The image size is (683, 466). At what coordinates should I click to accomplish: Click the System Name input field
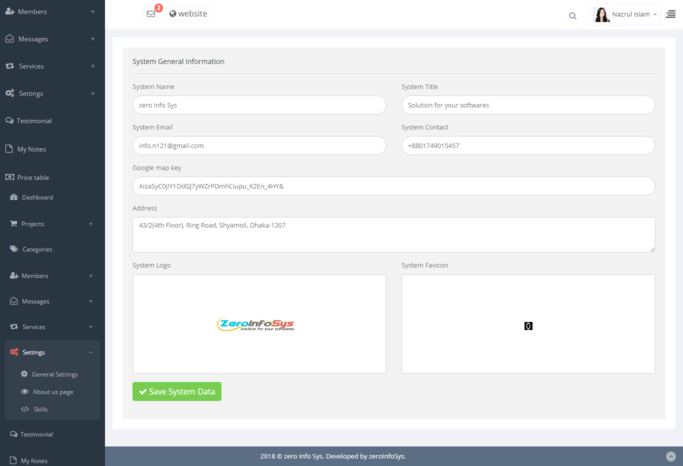259,105
